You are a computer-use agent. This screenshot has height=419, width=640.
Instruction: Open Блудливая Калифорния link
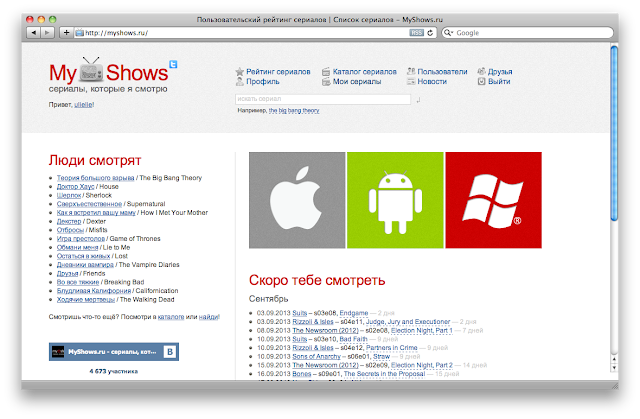pyautogui.click(x=94, y=291)
